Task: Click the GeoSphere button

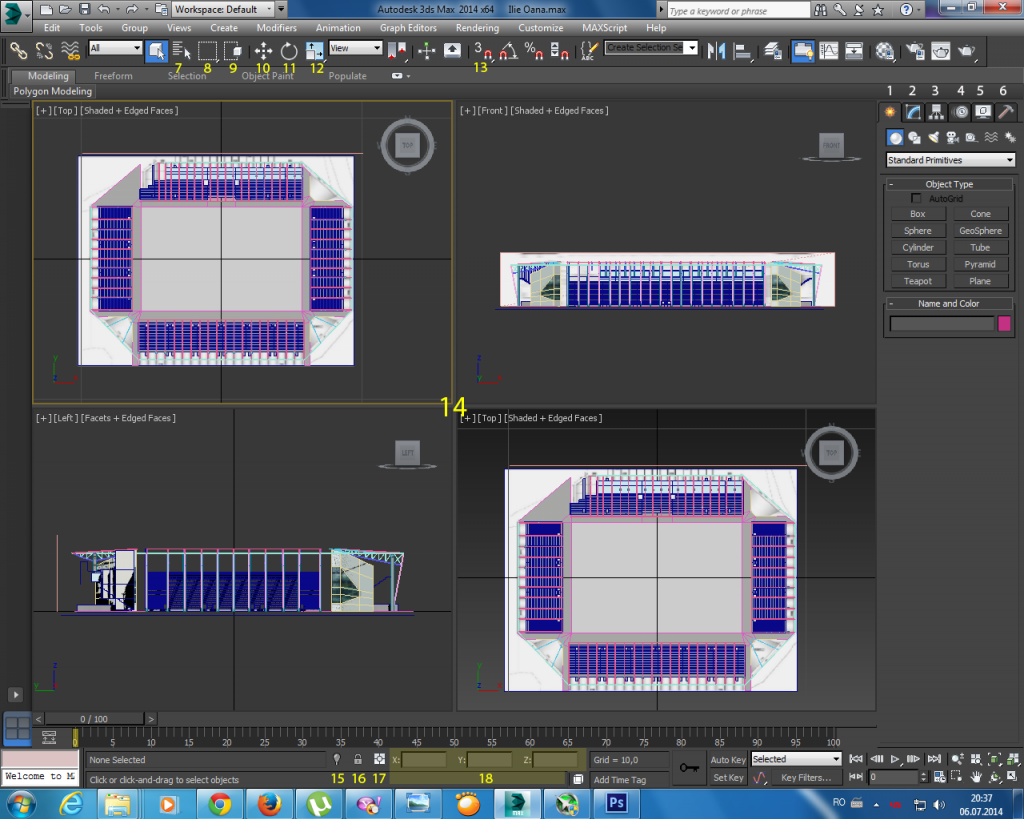Action: click(x=980, y=231)
